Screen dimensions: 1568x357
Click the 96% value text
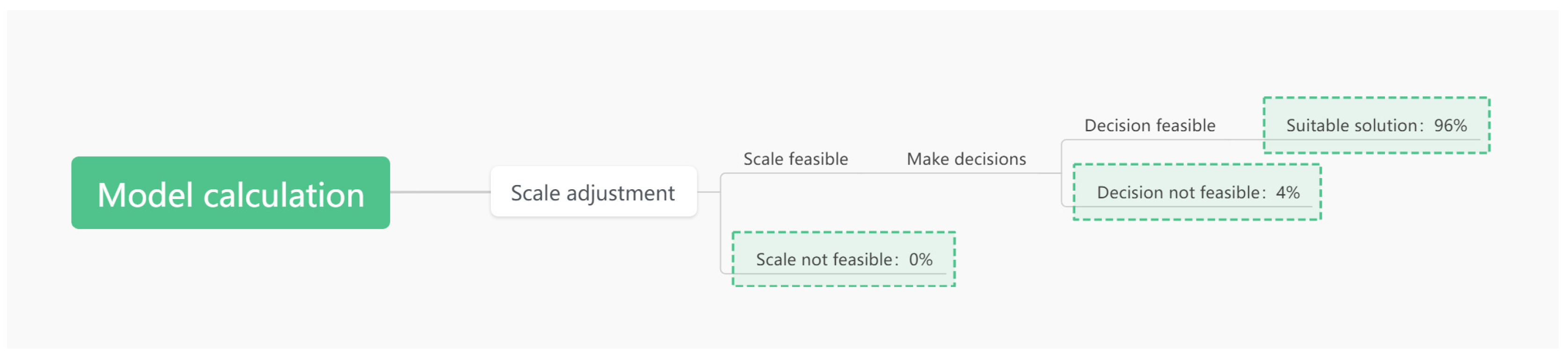(x=1450, y=126)
